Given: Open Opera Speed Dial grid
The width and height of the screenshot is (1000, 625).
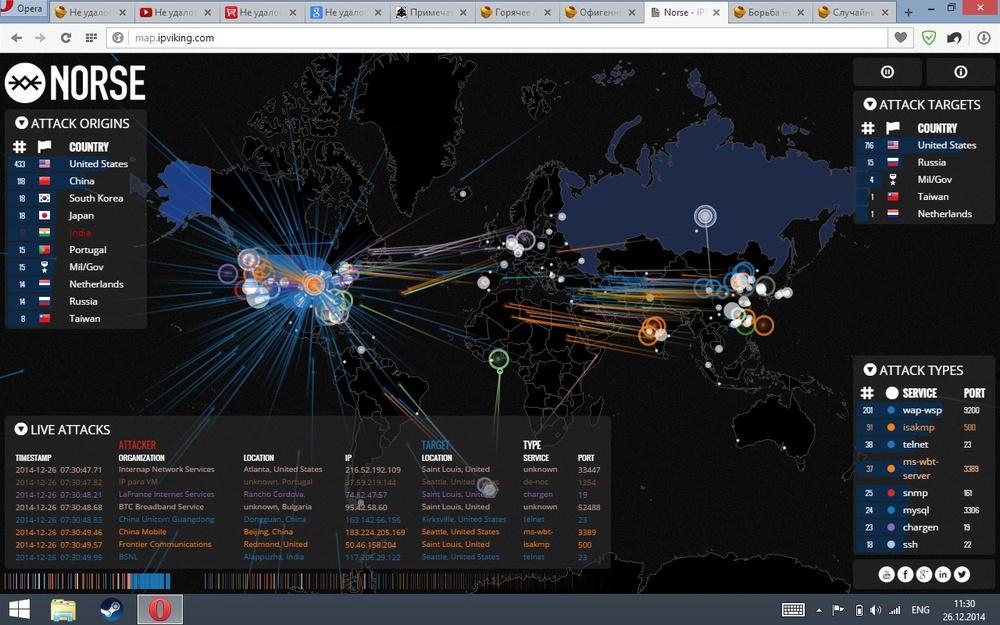Looking at the screenshot, I should [91, 38].
